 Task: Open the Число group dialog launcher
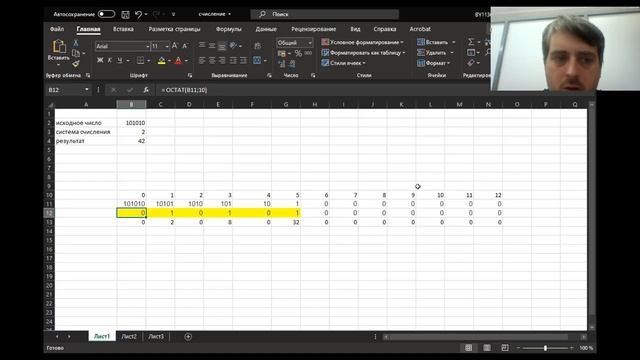click(313, 76)
